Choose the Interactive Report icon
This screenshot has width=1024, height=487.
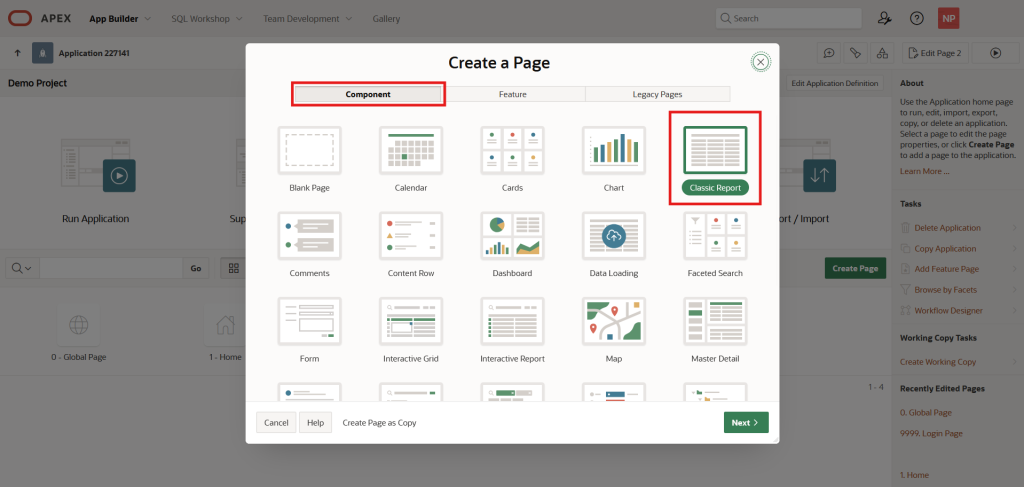point(513,321)
